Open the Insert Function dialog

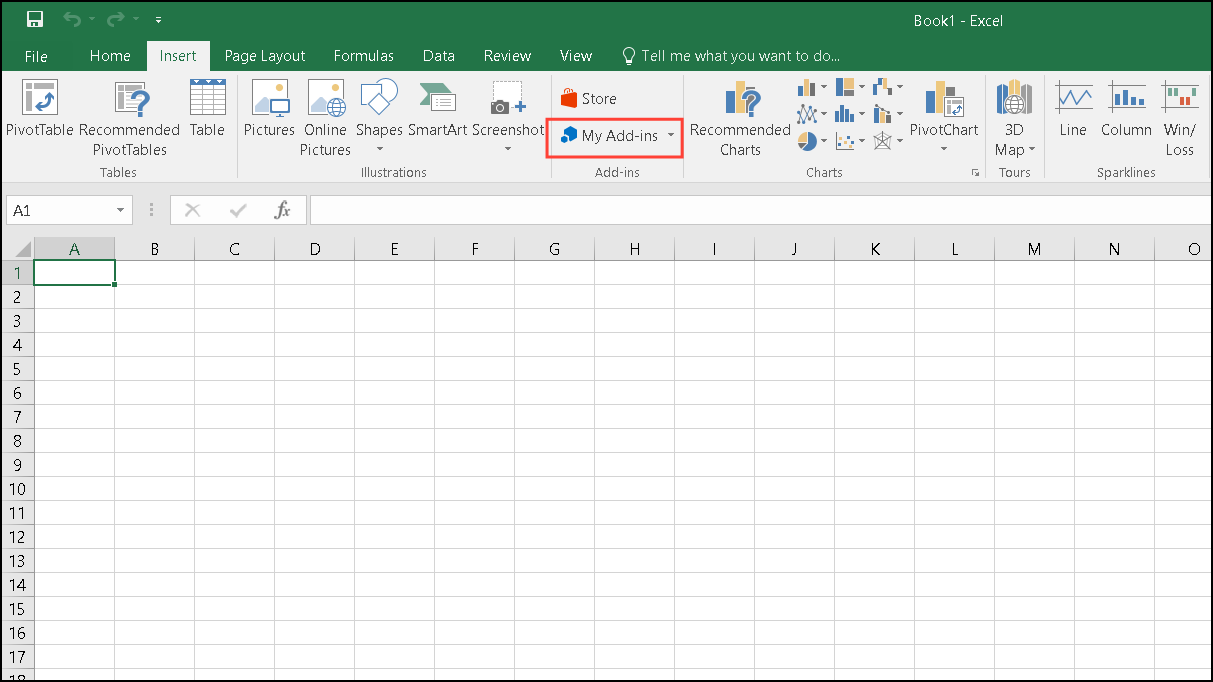click(282, 210)
